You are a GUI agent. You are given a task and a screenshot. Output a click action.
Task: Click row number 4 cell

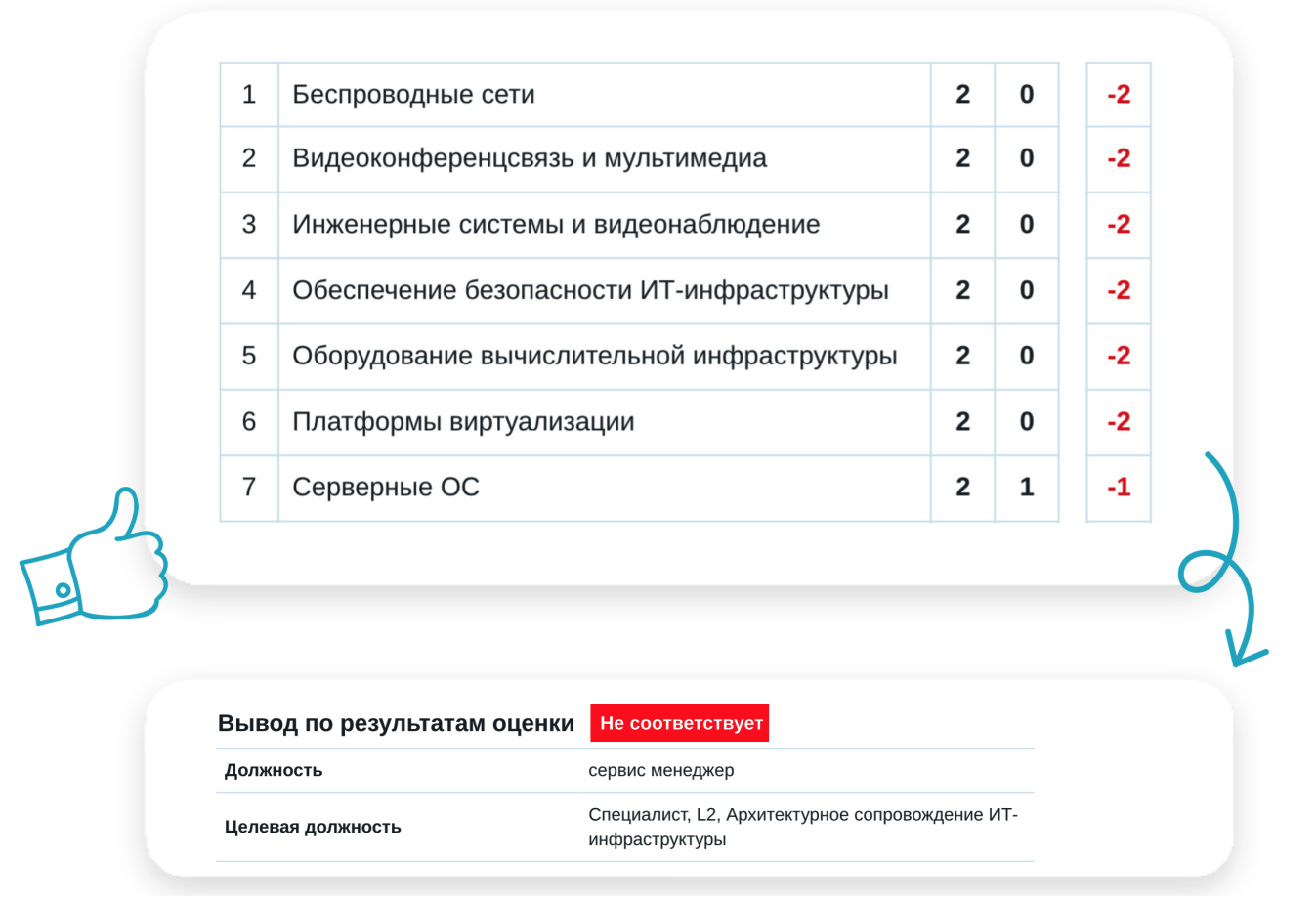249,290
